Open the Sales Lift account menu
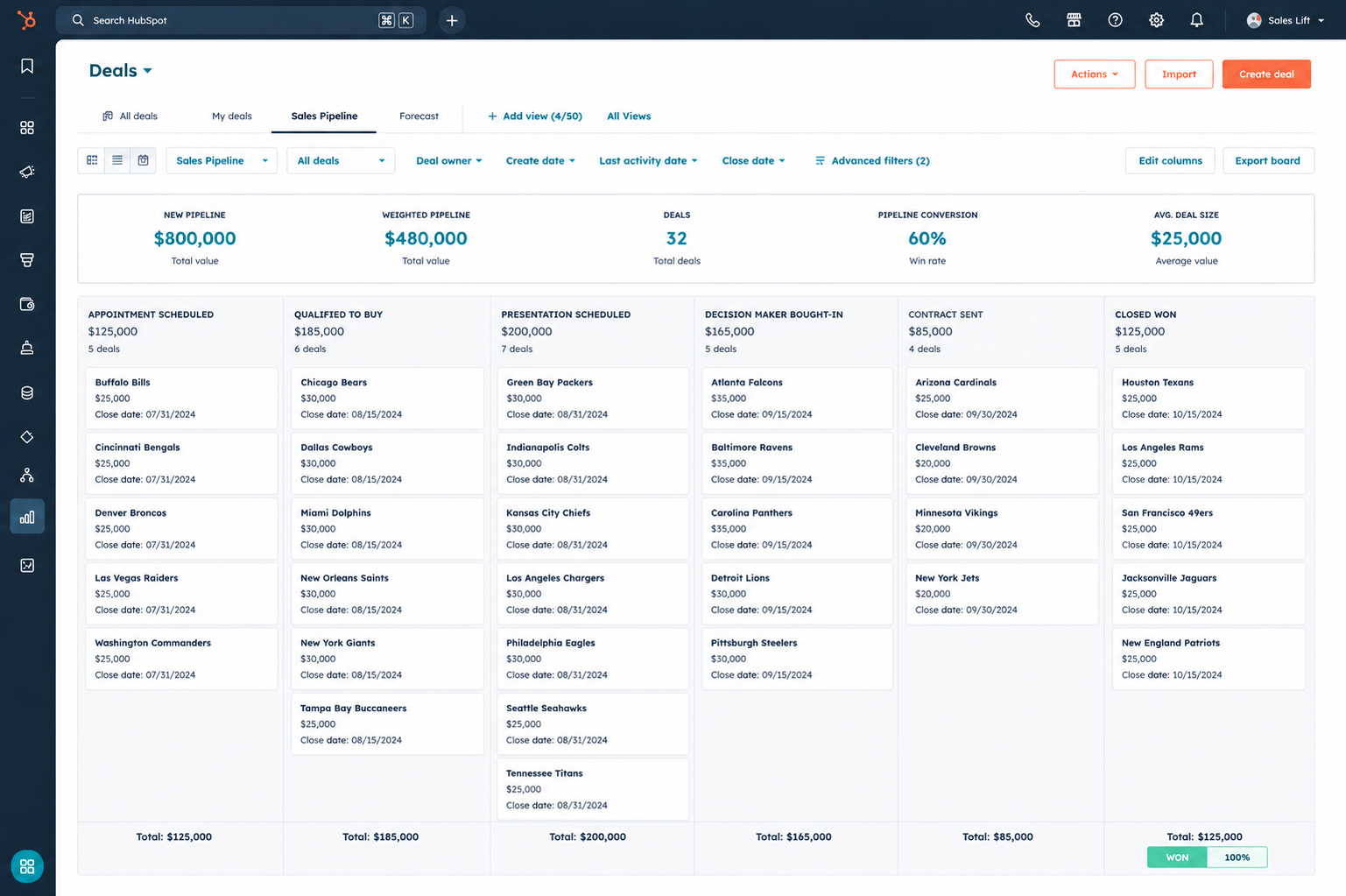Viewport: 1346px width, 896px height. pos(1285,20)
